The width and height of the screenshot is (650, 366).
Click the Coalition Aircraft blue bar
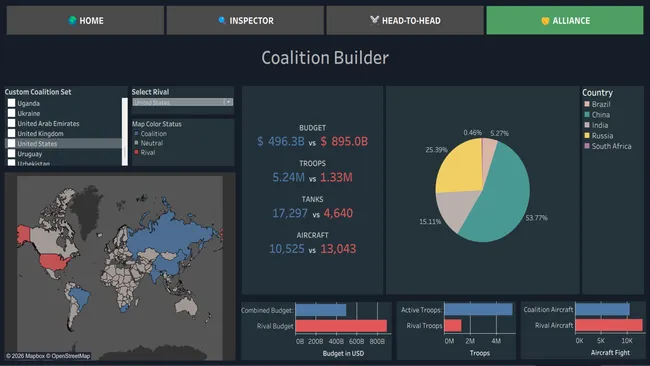click(602, 309)
